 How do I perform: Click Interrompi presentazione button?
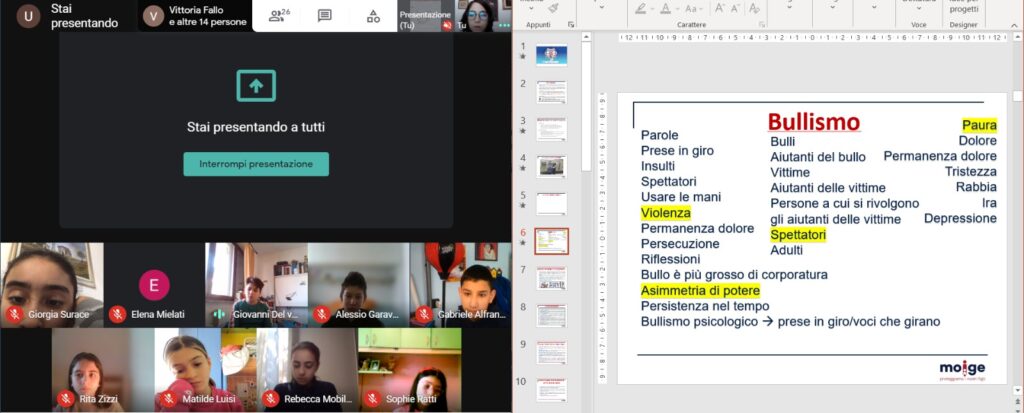pos(256,164)
